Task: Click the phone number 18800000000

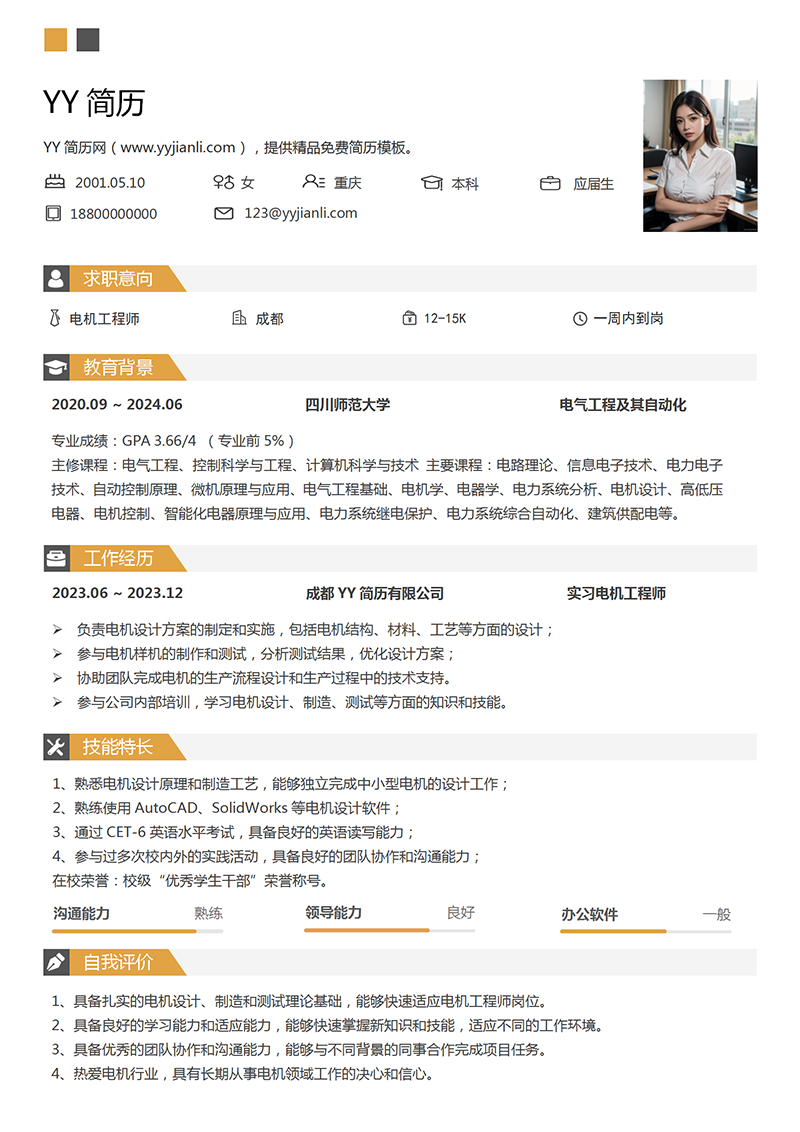Action: 113,214
